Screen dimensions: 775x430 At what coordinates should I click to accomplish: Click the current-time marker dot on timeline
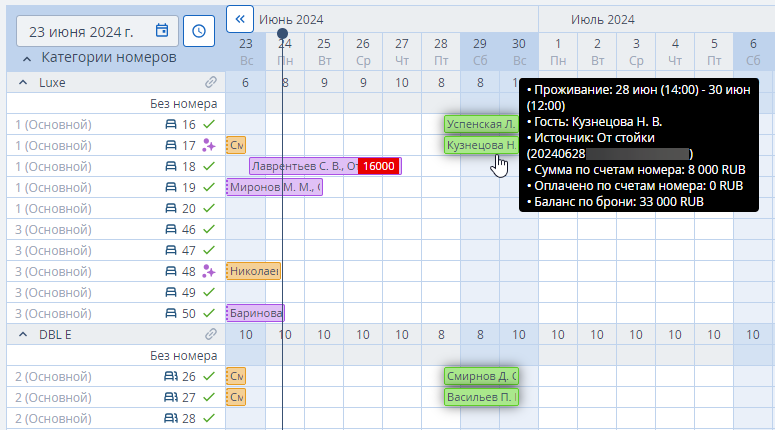coord(282,34)
